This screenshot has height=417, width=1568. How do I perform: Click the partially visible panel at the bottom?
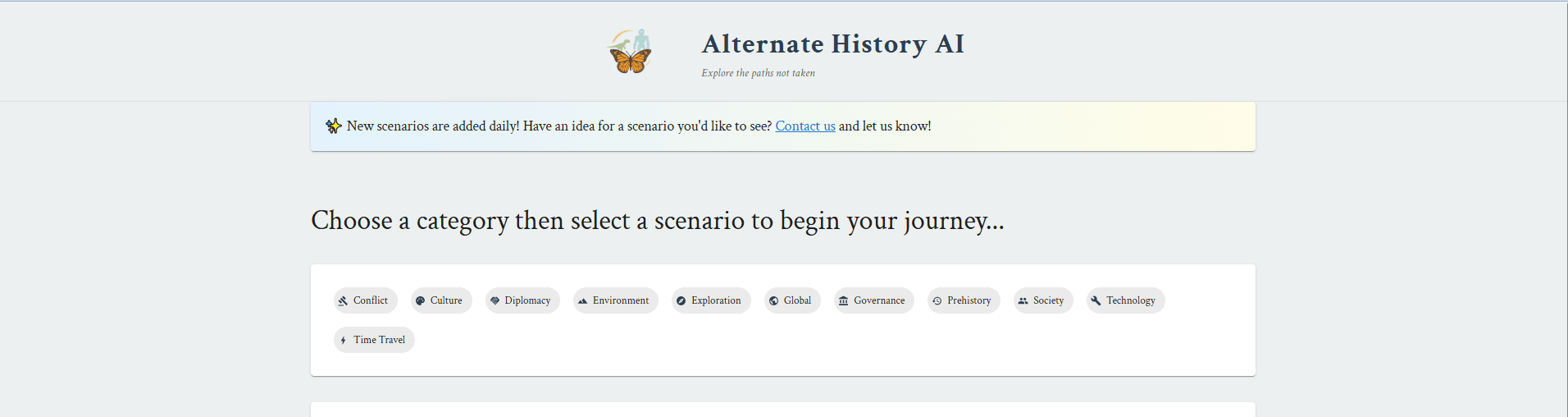782,410
